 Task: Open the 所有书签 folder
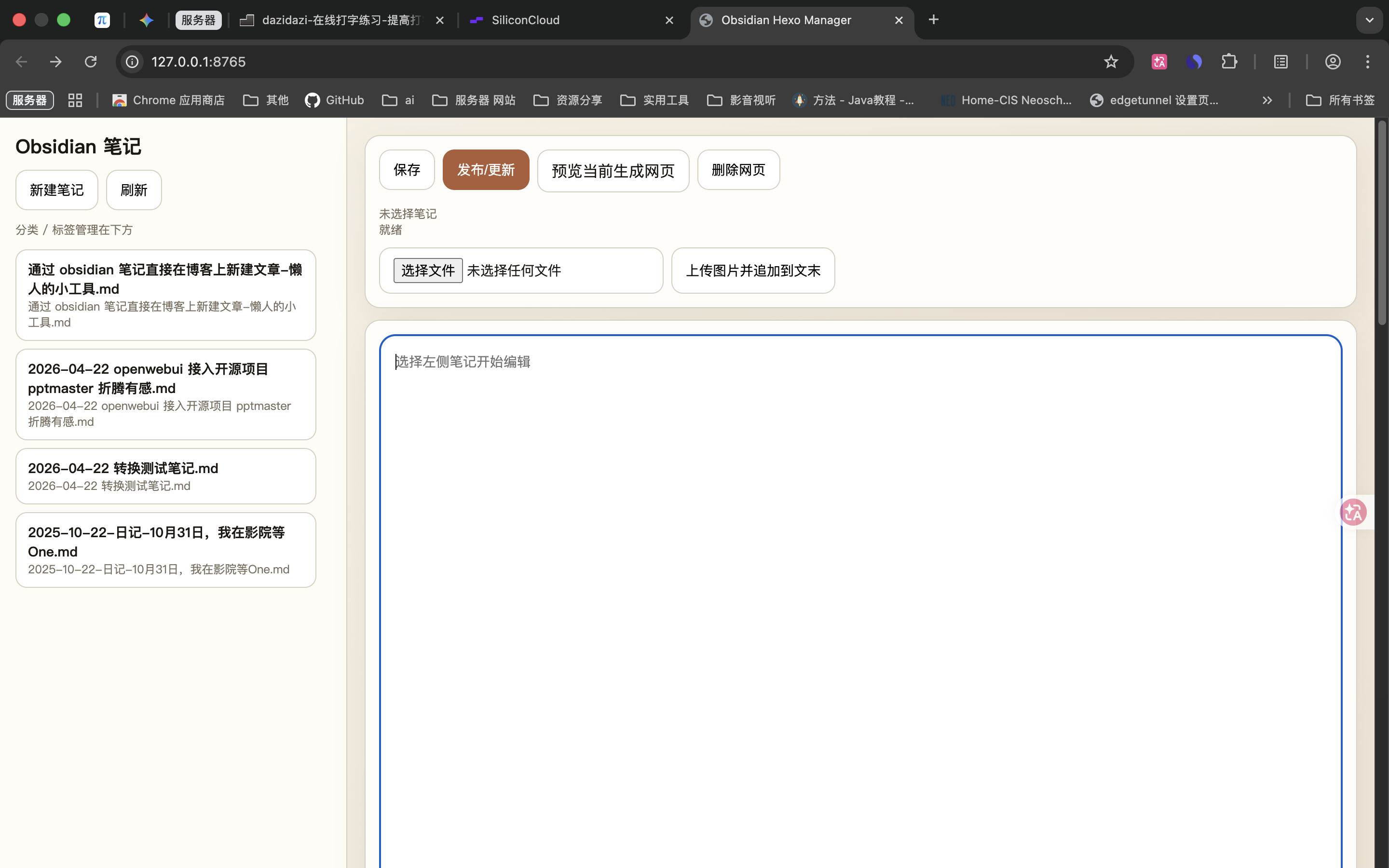(1341, 100)
